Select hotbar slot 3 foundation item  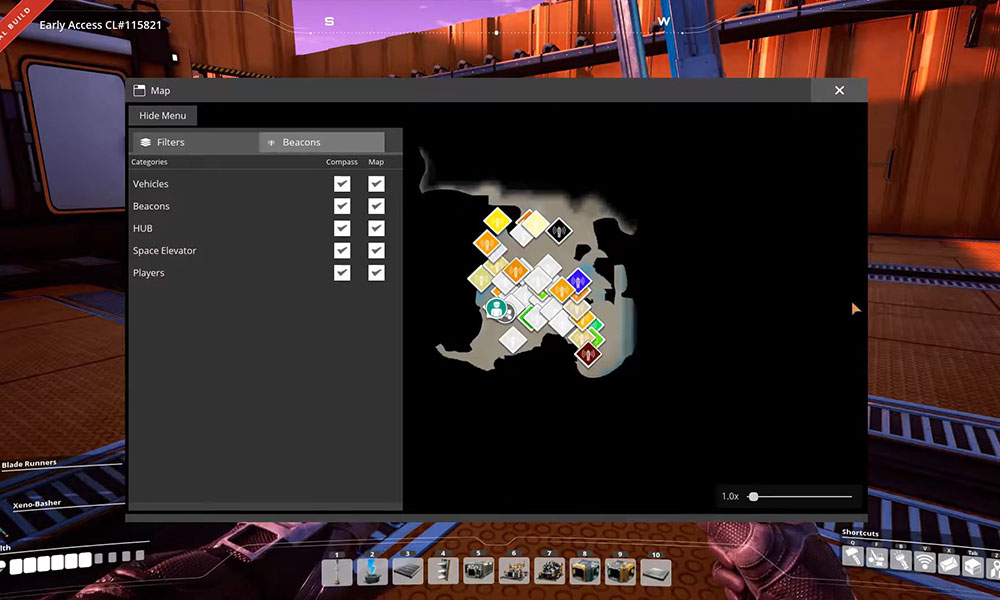coord(408,572)
